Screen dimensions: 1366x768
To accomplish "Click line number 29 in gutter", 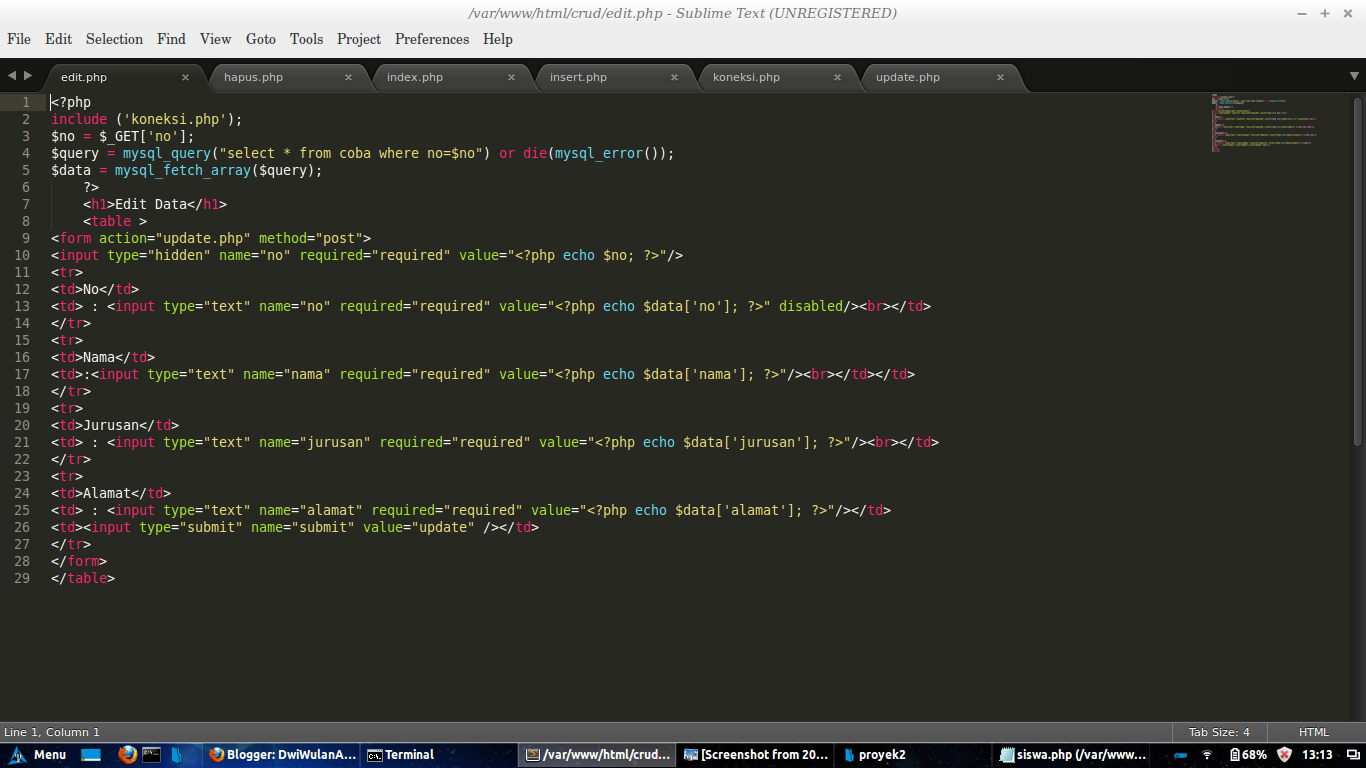I will 23,578.
